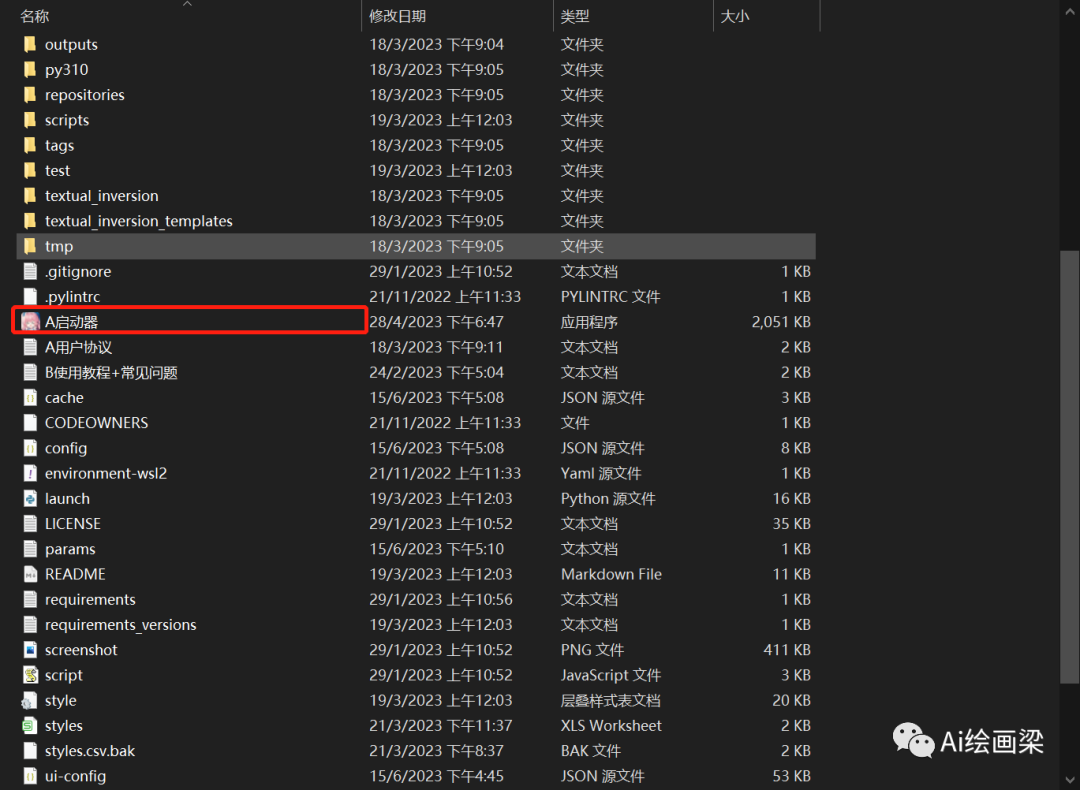
Task: Select the file B使用教程+常见问题
Action: [x=112, y=373]
